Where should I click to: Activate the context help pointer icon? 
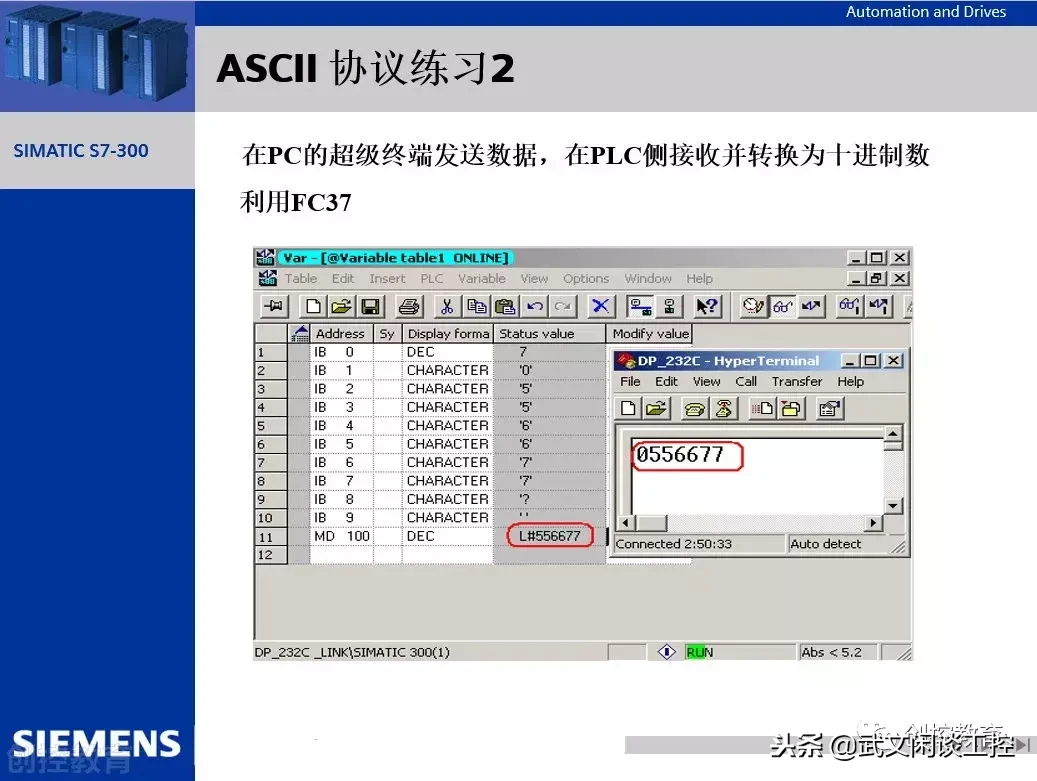click(x=707, y=306)
